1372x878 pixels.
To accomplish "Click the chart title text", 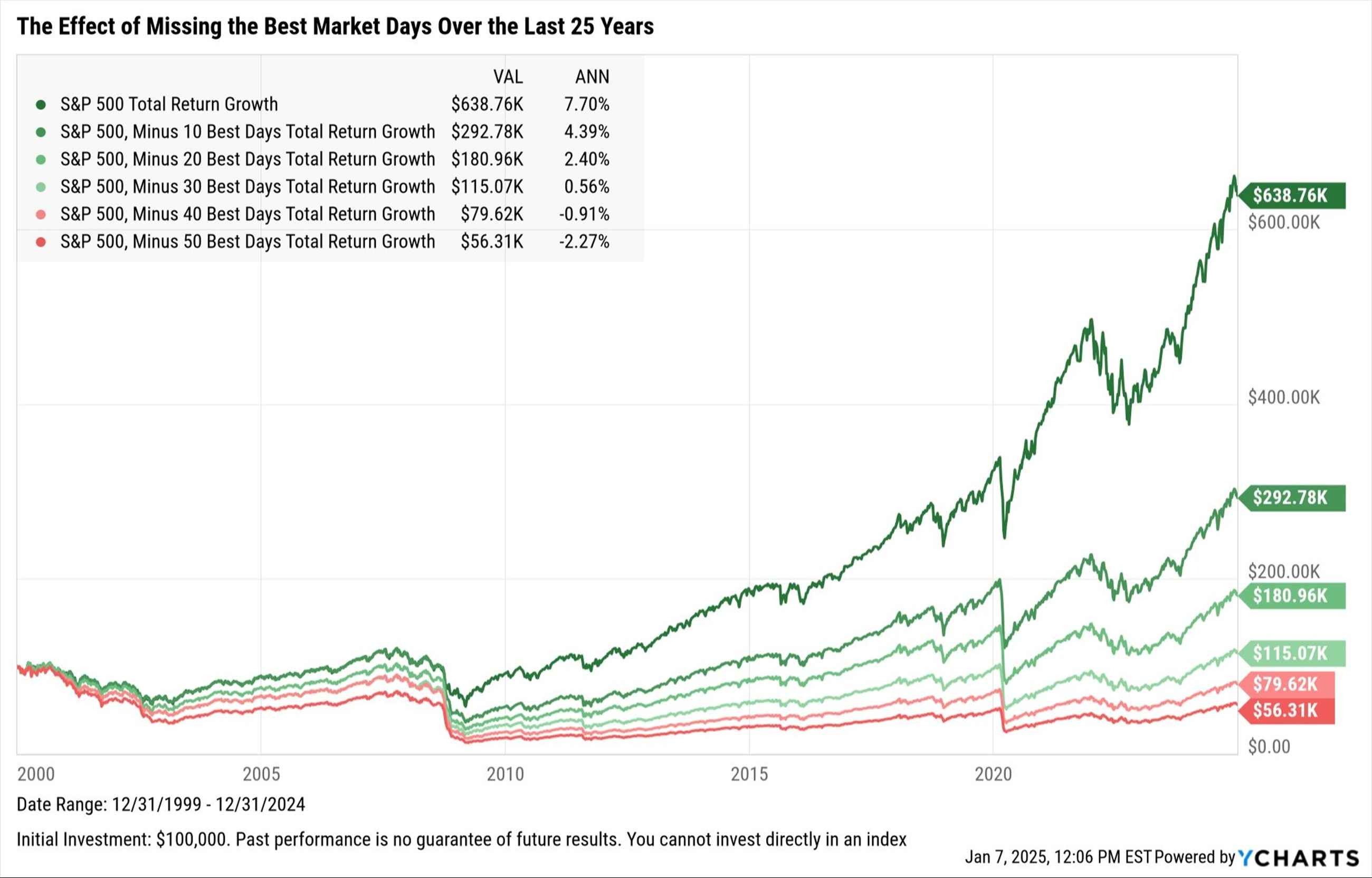I will coord(335,26).
